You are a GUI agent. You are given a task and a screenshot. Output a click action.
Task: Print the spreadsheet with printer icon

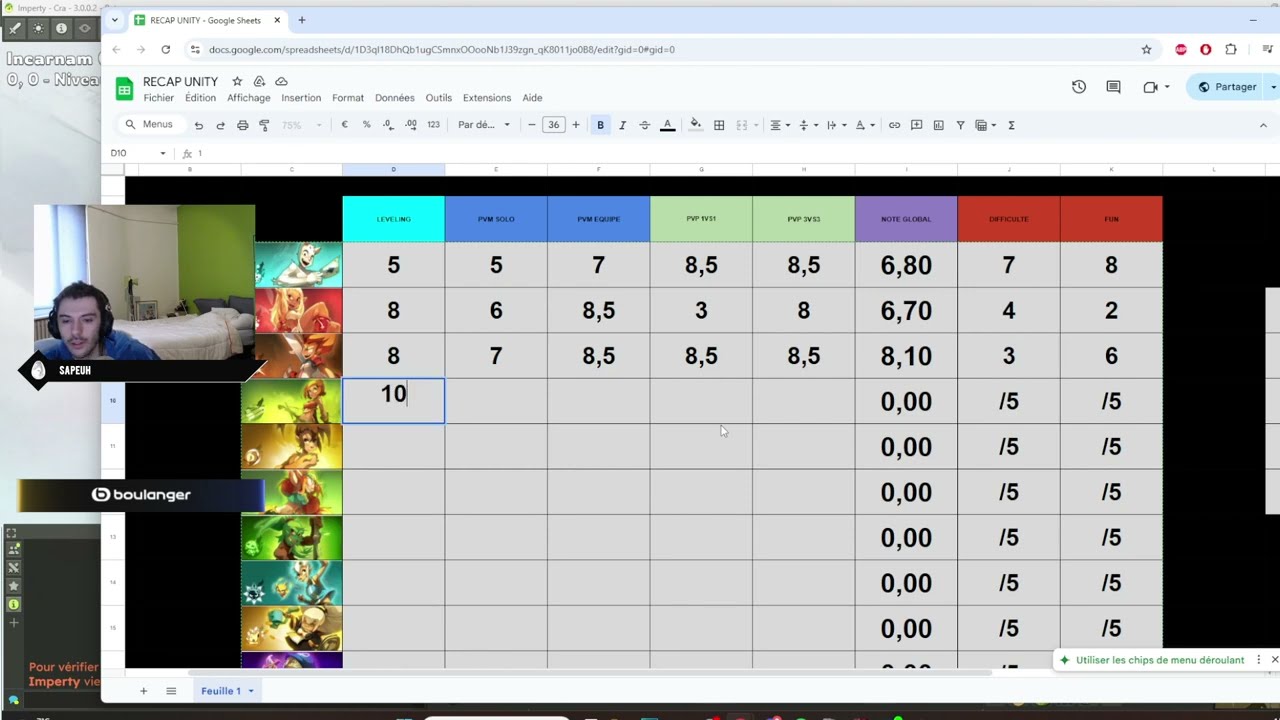pos(242,125)
